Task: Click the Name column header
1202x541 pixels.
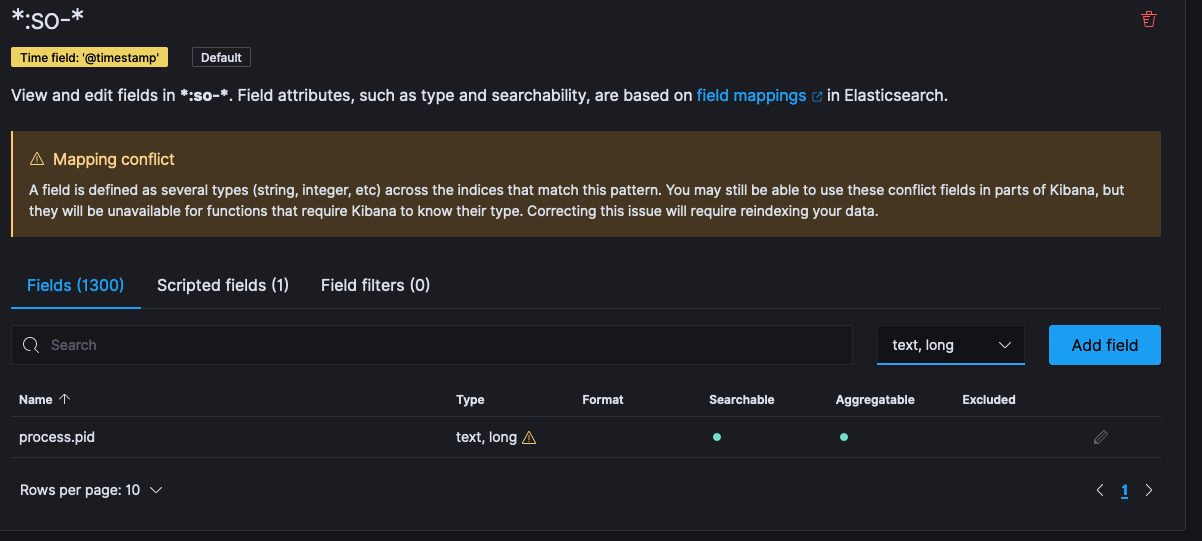Action: (36, 399)
